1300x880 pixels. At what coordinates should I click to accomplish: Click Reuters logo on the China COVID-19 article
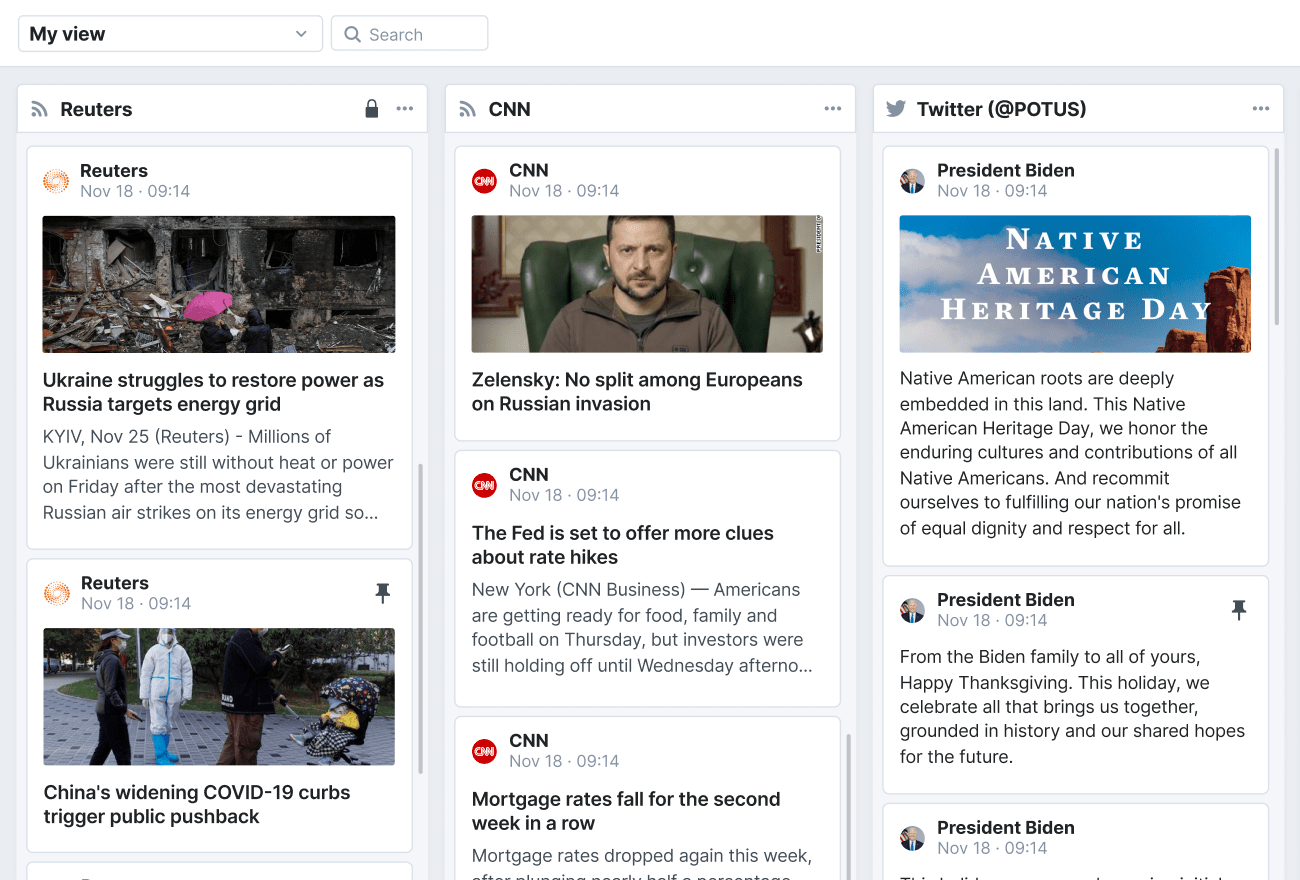56,593
